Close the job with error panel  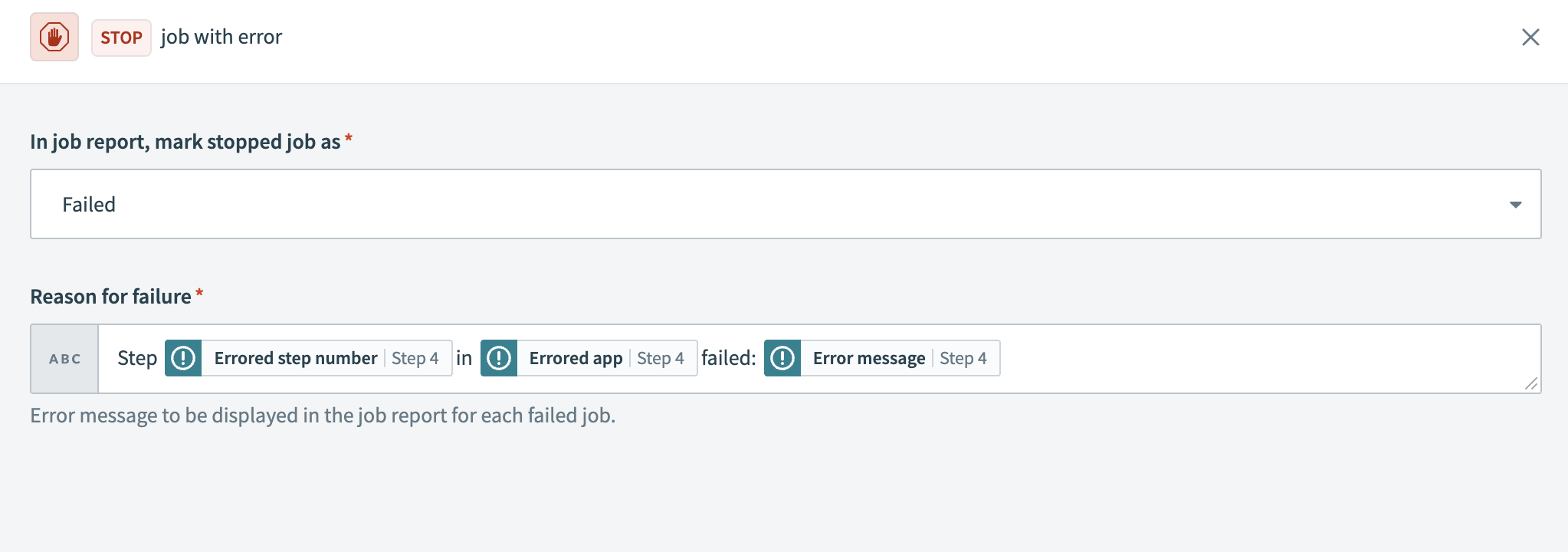1530,36
